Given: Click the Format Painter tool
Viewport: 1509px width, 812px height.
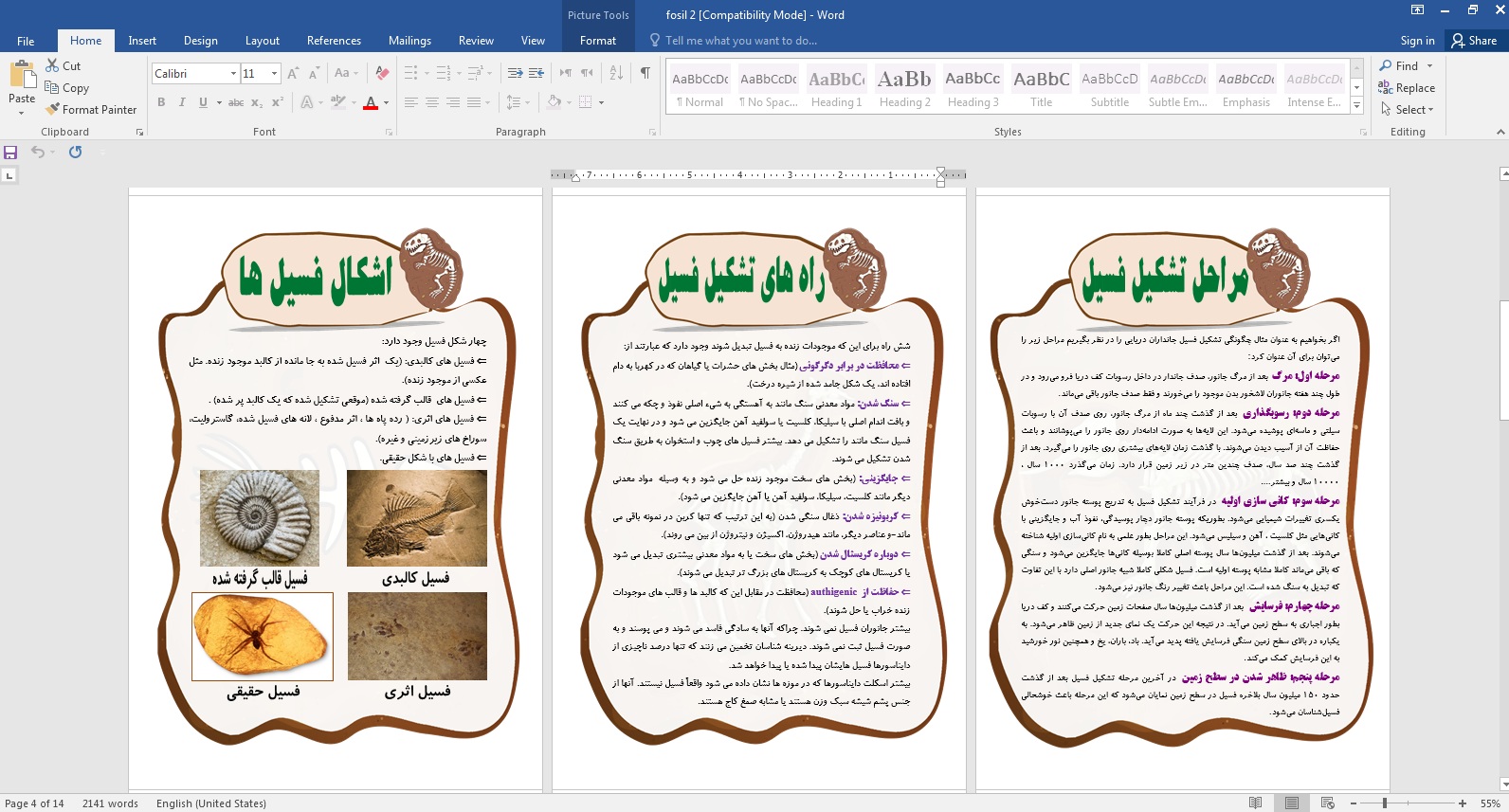Looking at the screenshot, I should [91, 110].
